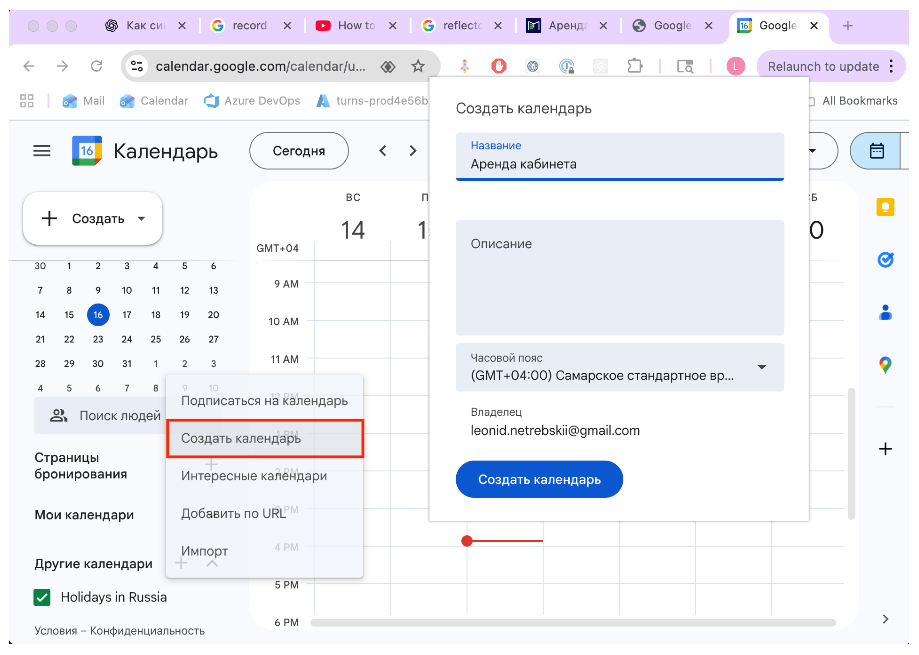Open the Chrome extensions puzzle icon
919x655 pixels.
coord(635,64)
